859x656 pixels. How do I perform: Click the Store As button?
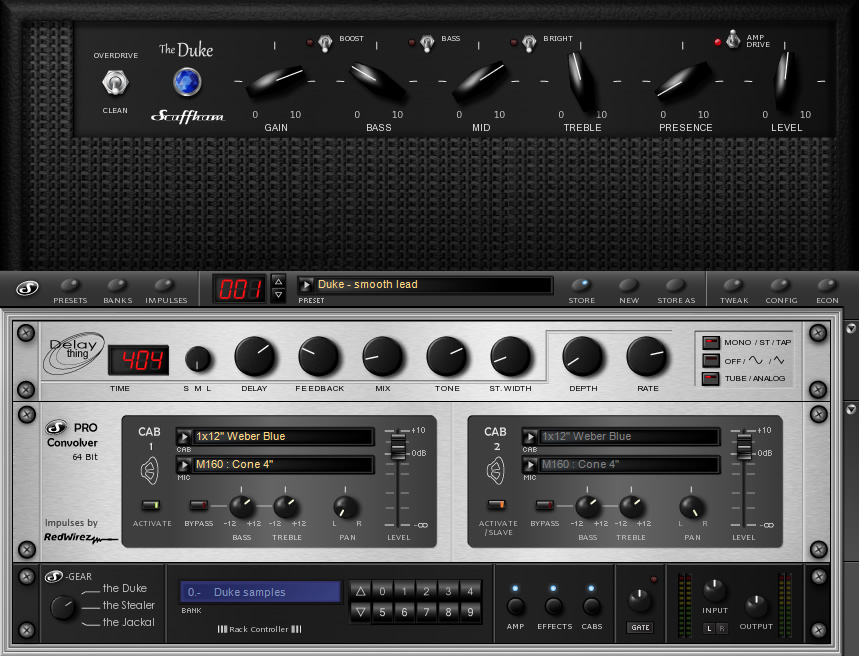[675, 285]
